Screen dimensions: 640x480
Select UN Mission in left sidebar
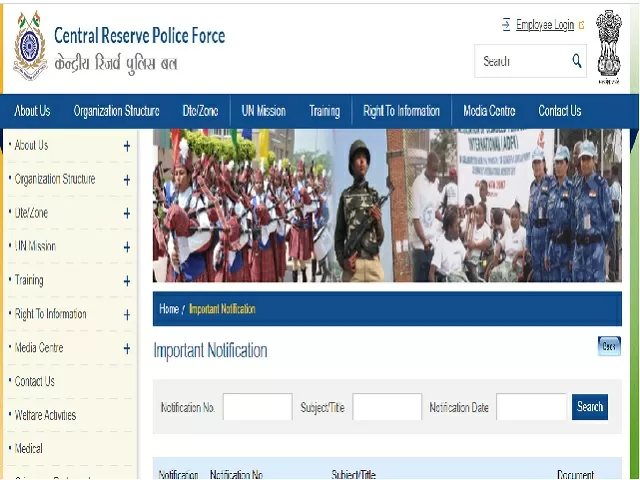pyautogui.click(x=35, y=247)
